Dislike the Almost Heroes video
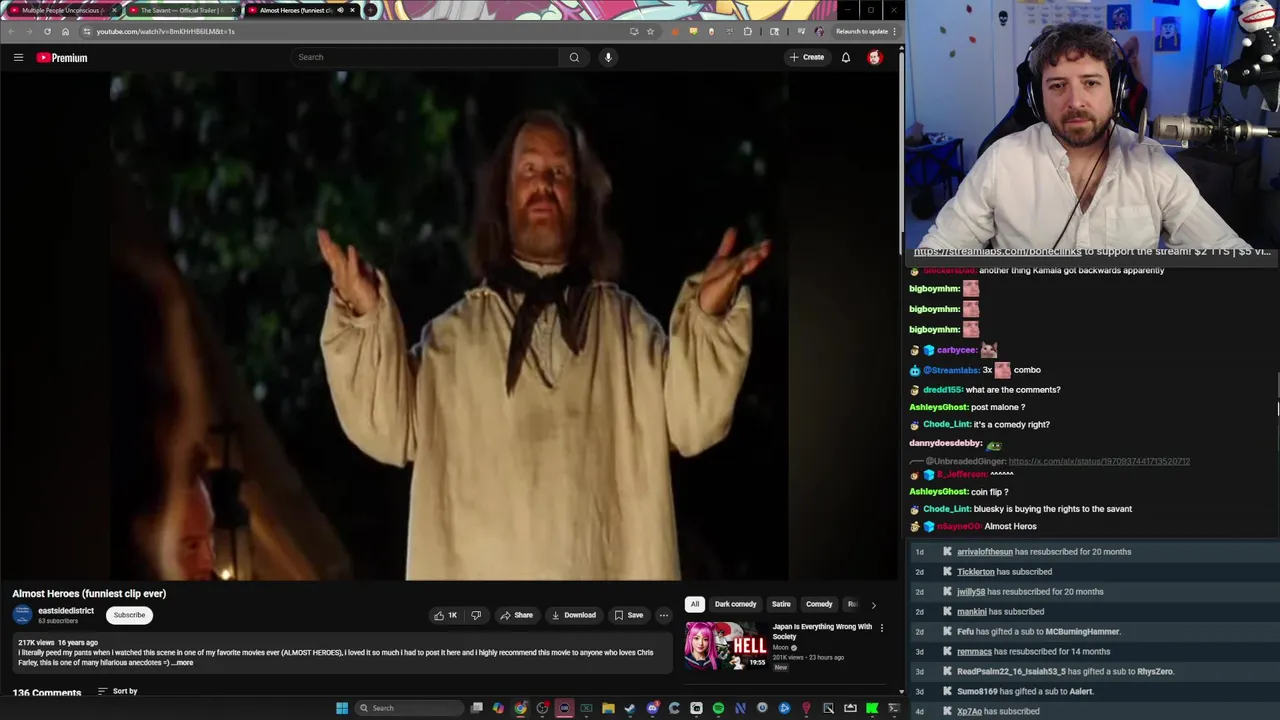1280x720 pixels. tap(476, 615)
